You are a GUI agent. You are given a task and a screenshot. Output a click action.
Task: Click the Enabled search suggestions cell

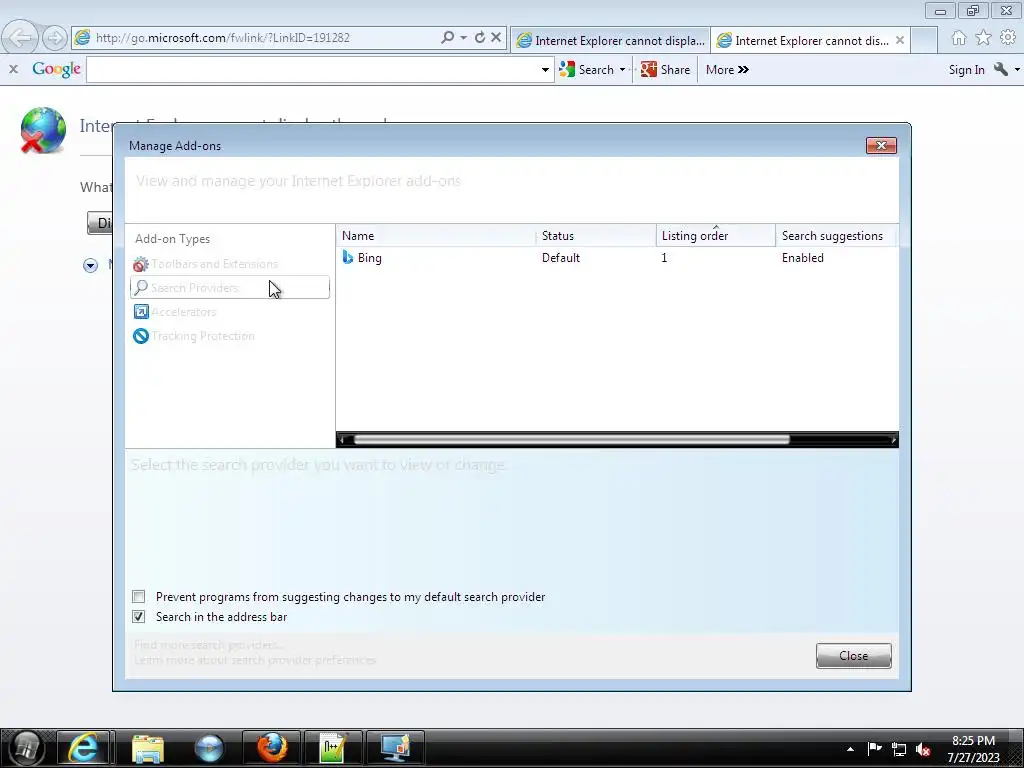point(803,257)
